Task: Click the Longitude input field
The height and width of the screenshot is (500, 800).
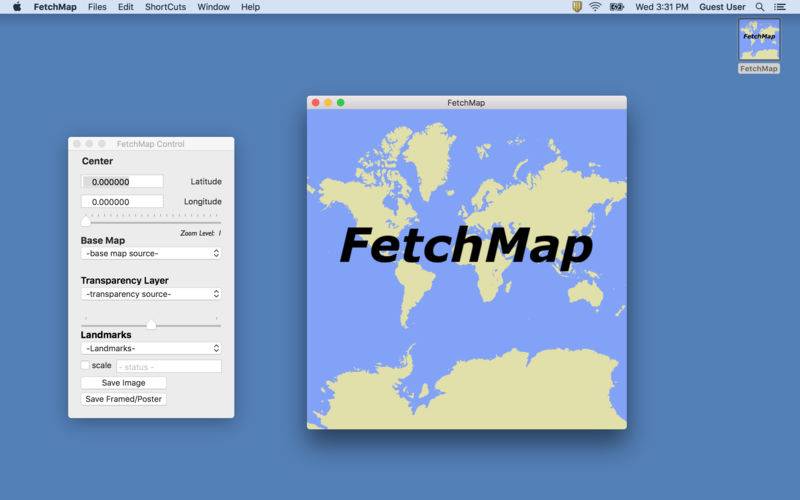Action: 122,202
